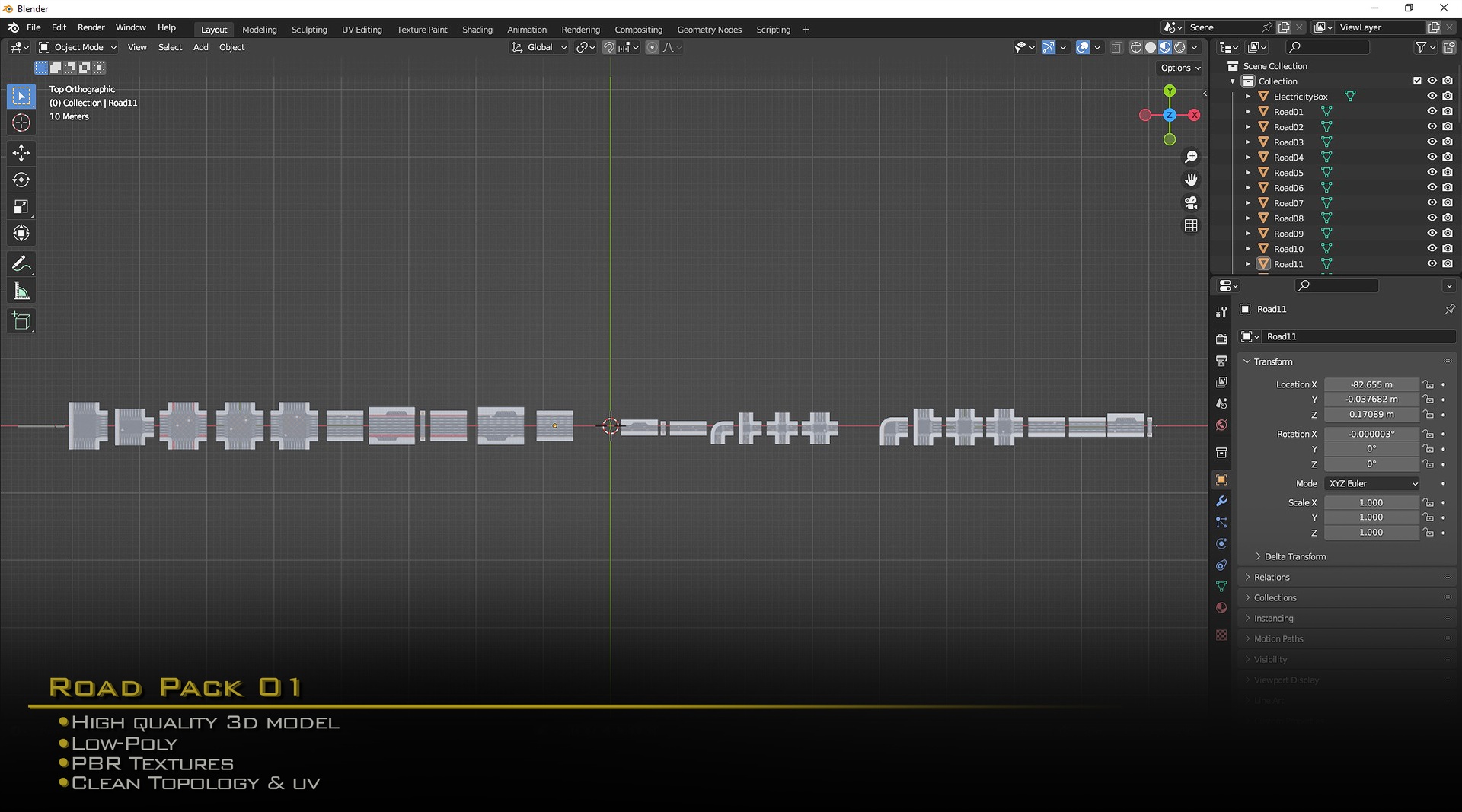Pick the Annotate tool
Screen dimensions: 1462x812
[x=21, y=264]
